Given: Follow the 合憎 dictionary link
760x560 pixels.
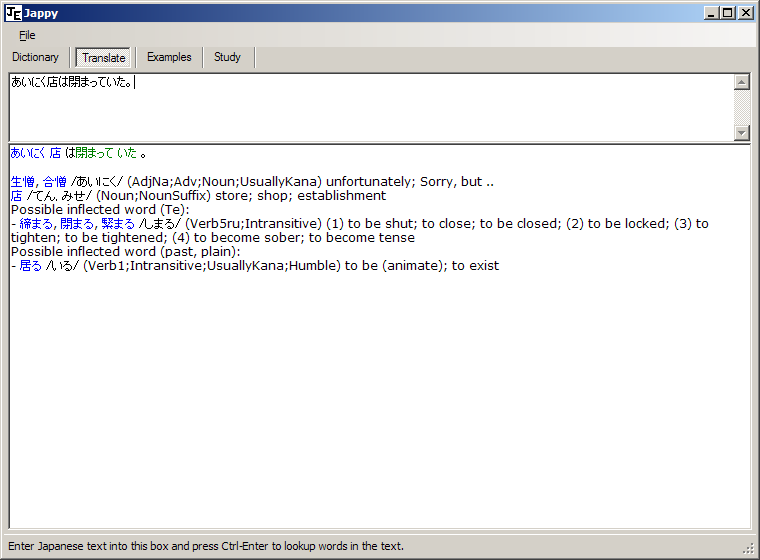Looking at the screenshot, I should click(55, 182).
